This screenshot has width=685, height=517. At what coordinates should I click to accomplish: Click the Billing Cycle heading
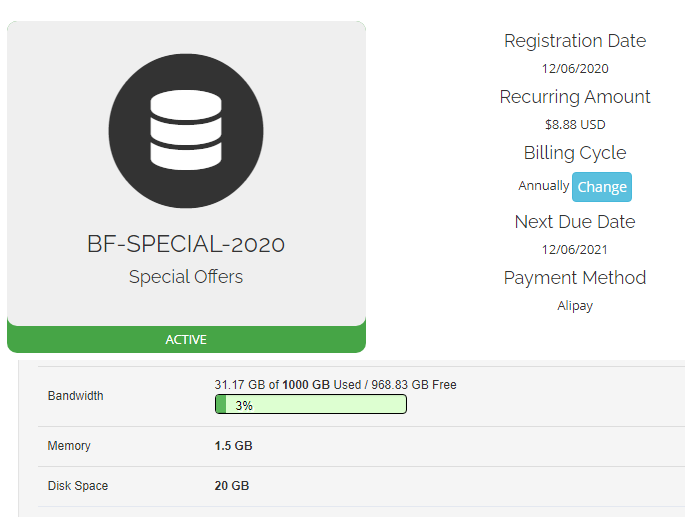575,153
